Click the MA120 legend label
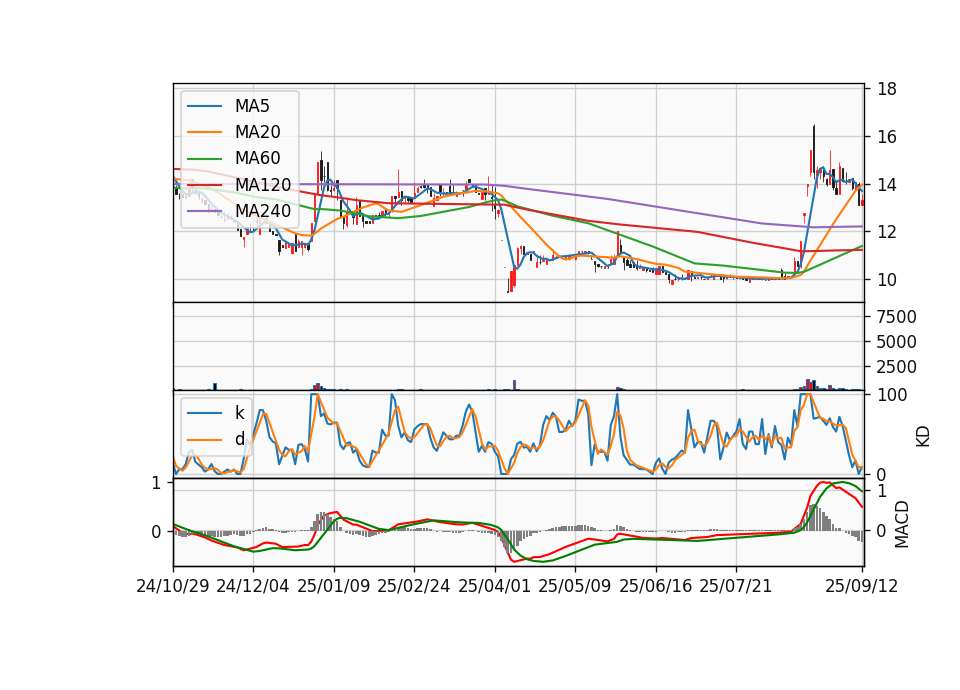The image size is (960, 690). coord(263,185)
